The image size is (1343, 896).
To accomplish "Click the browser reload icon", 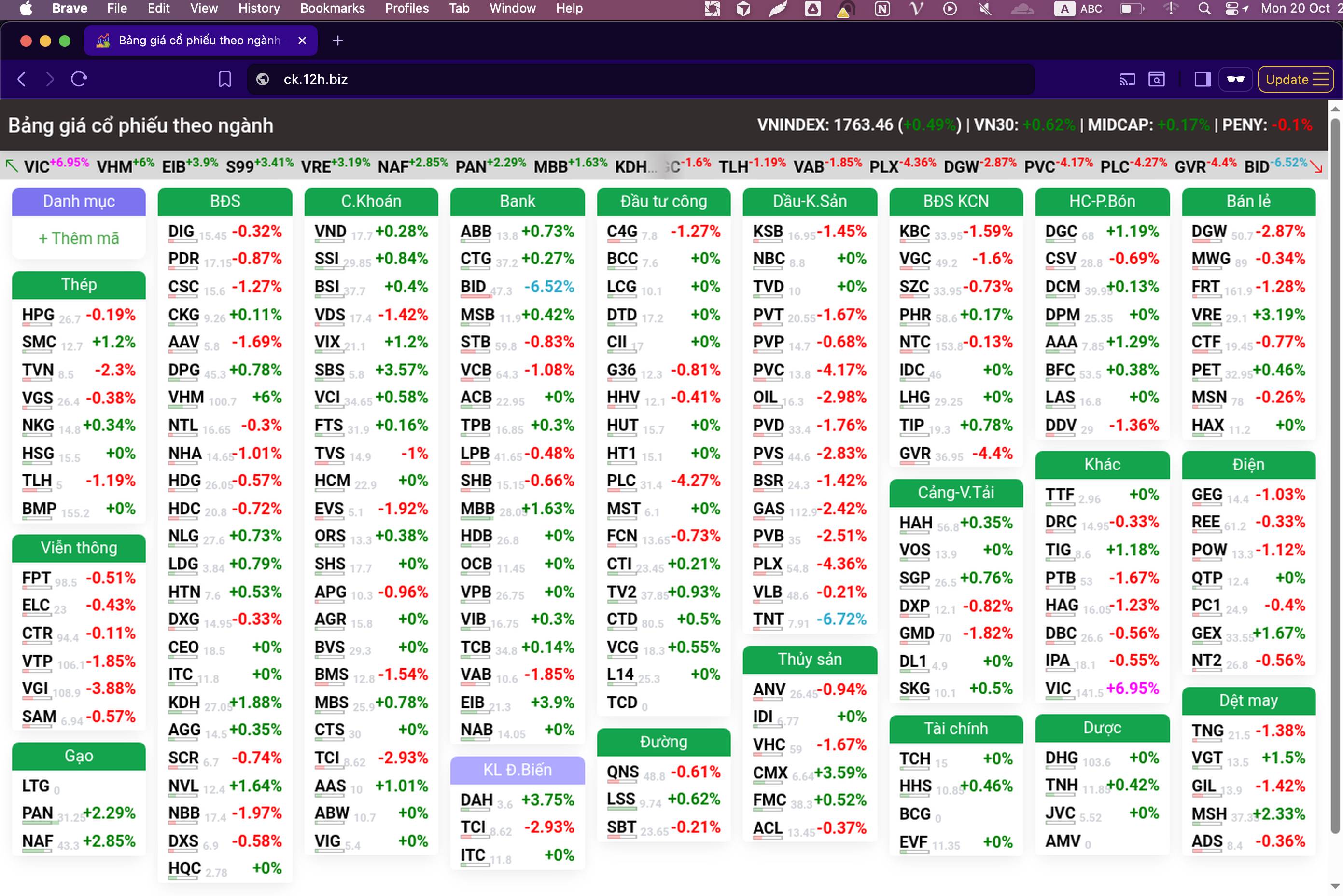I will click(x=79, y=80).
